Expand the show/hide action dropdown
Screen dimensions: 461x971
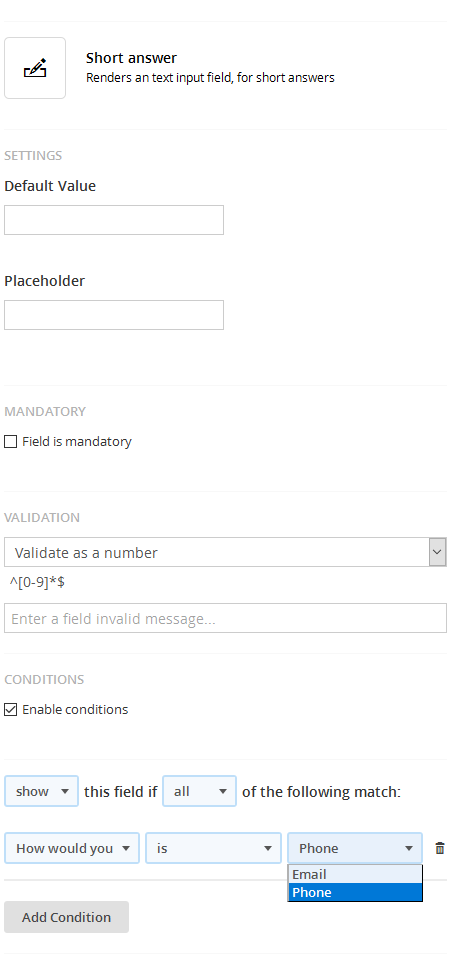[42, 791]
